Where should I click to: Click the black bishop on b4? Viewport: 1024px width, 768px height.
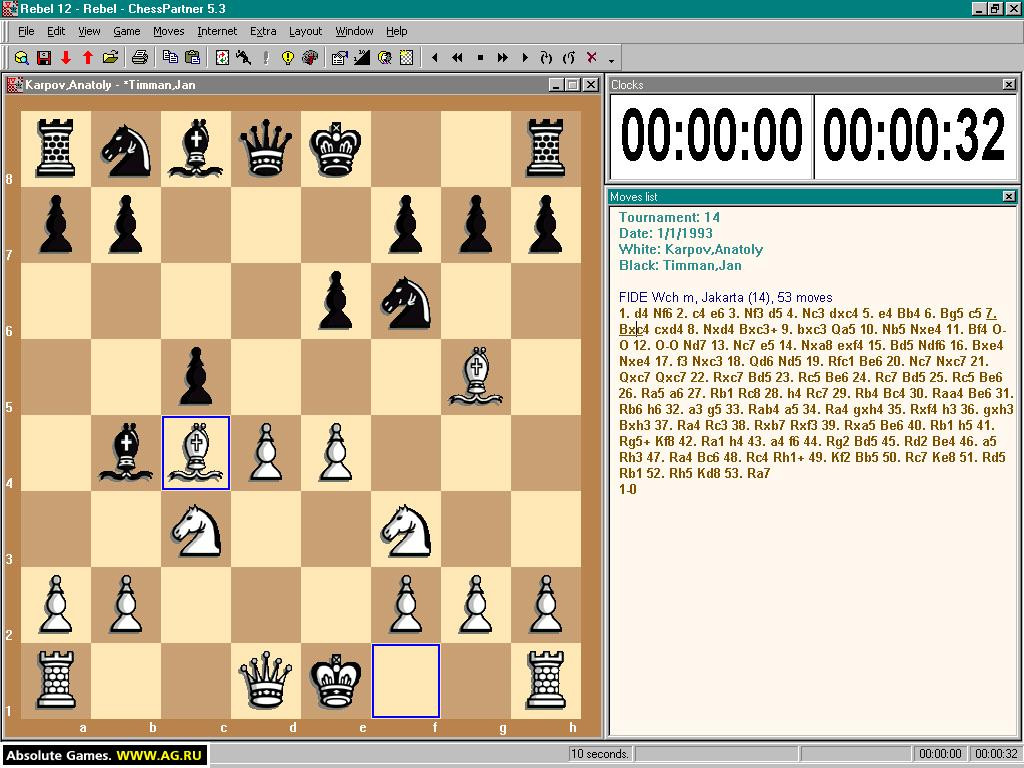pos(126,453)
